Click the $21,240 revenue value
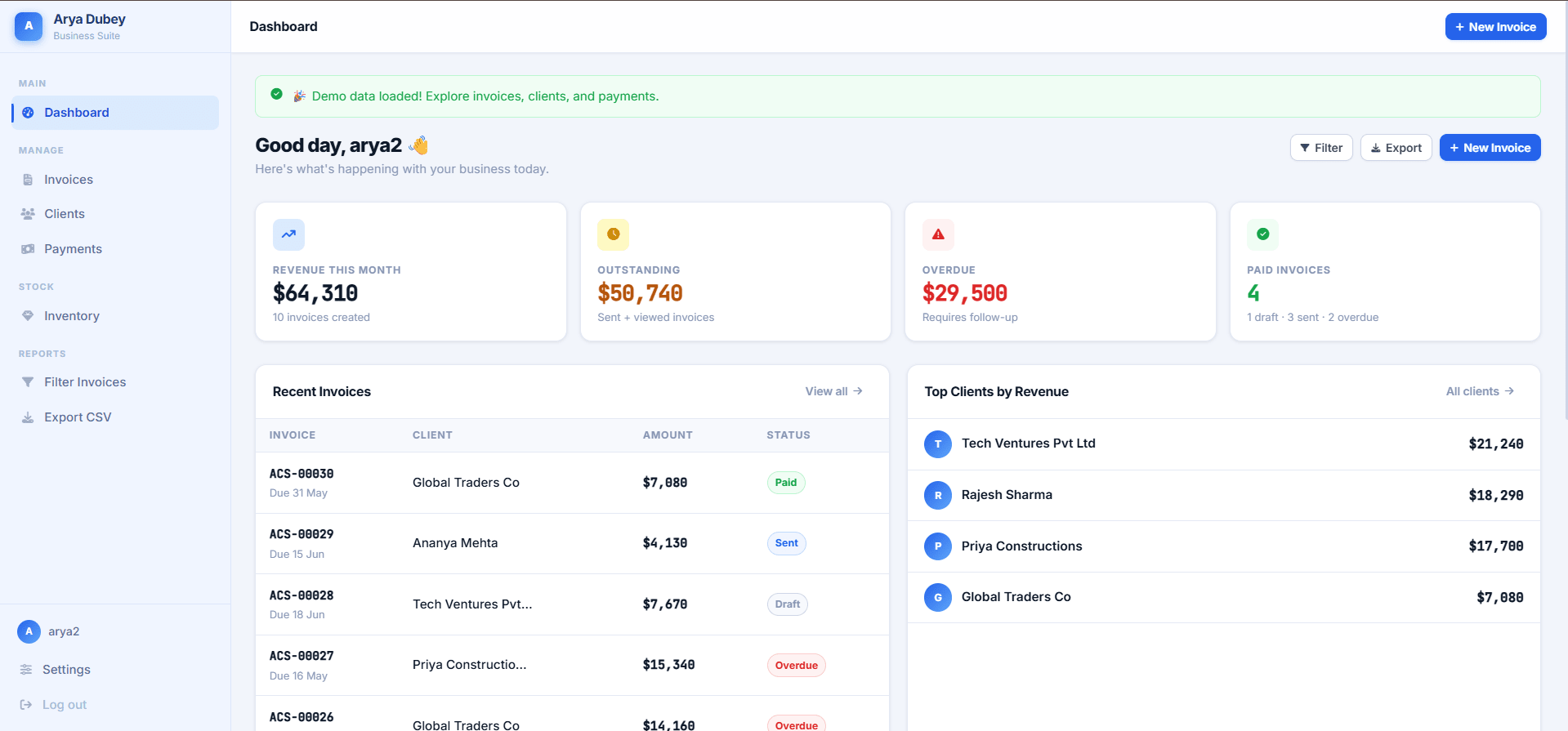This screenshot has width=1568, height=731. [x=1495, y=444]
